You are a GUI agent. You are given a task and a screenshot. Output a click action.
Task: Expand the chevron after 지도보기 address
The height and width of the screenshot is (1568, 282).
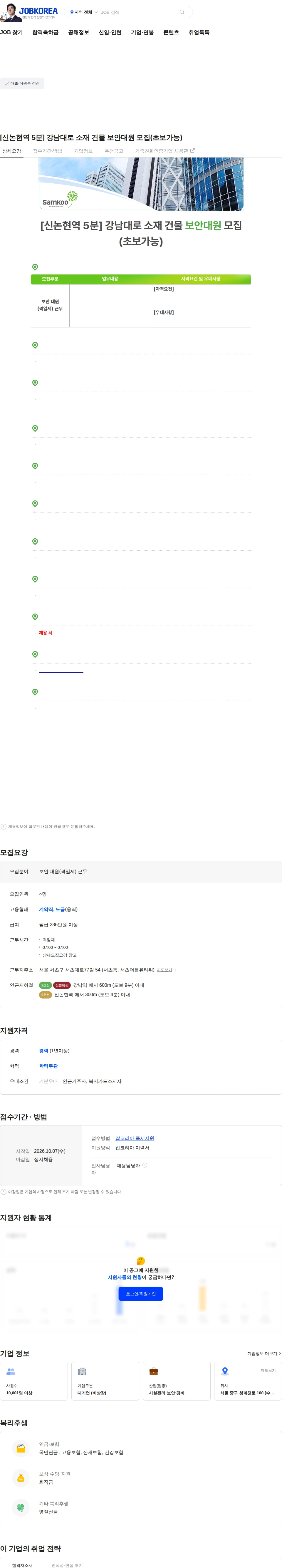click(176, 970)
